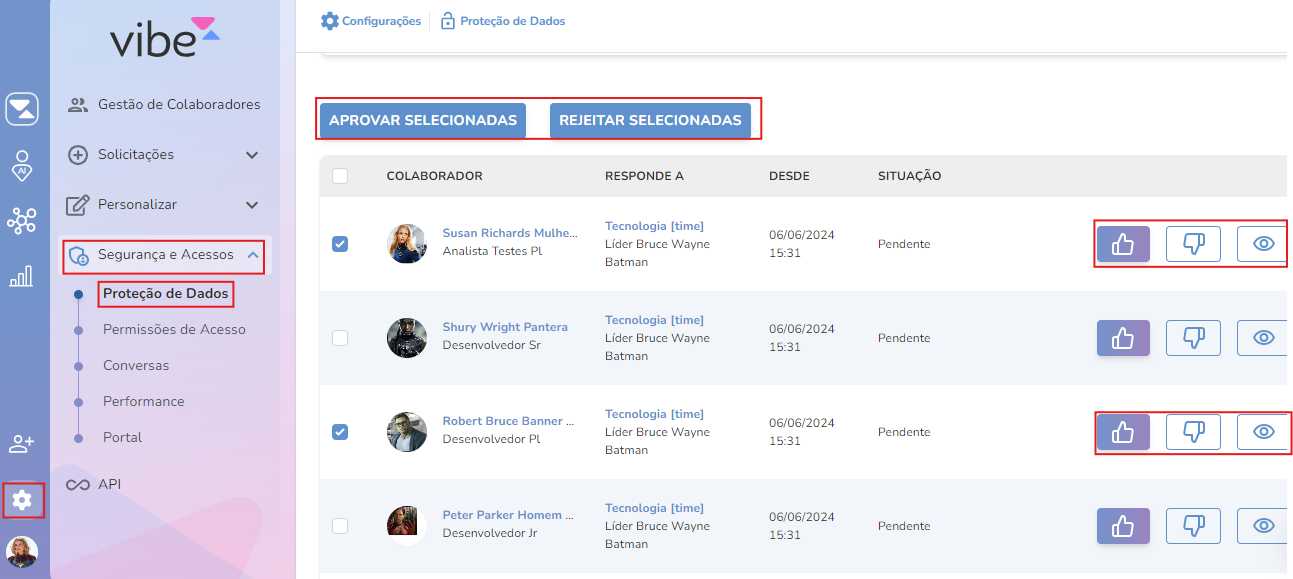This screenshot has height=579, width=1293.
Task: Uncheck the Susan Richards row checkbox
Action: (340, 244)
